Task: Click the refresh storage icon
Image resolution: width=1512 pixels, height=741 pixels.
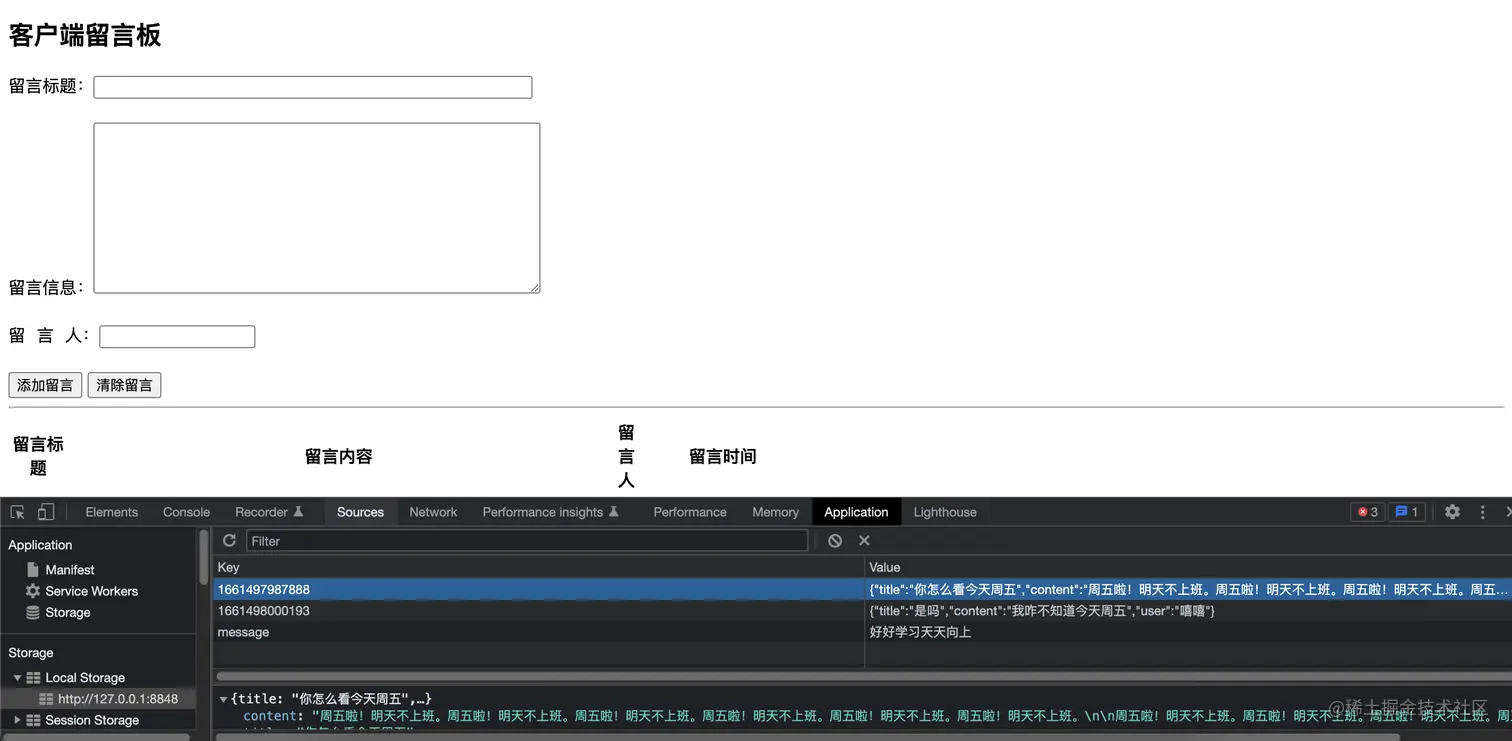Action: [x=229, y=540]
